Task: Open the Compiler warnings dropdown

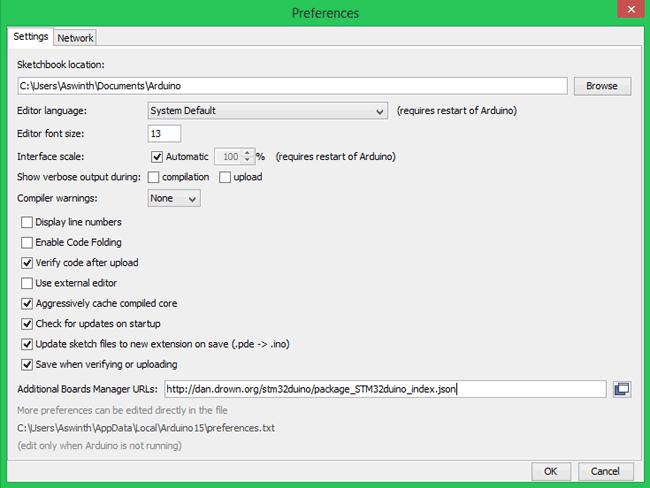Action: (x=174, y=198)
